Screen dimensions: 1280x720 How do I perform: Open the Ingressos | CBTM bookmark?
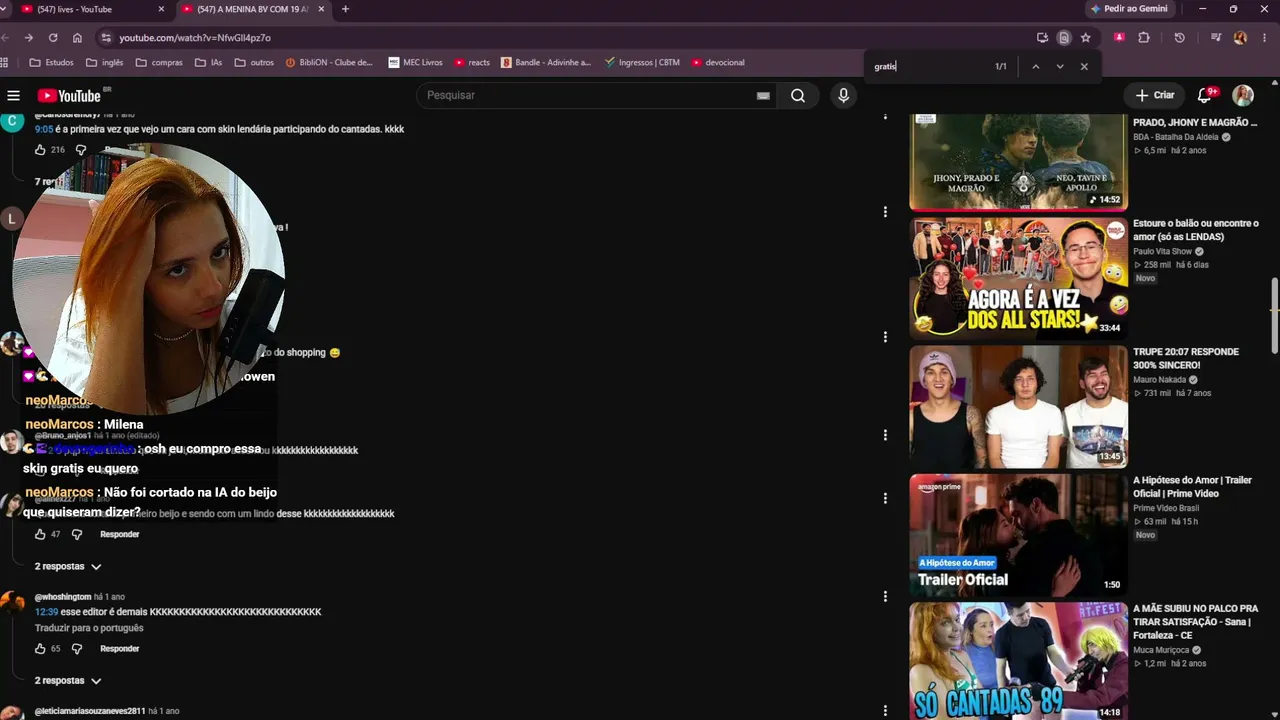click(x=642, y=62)
